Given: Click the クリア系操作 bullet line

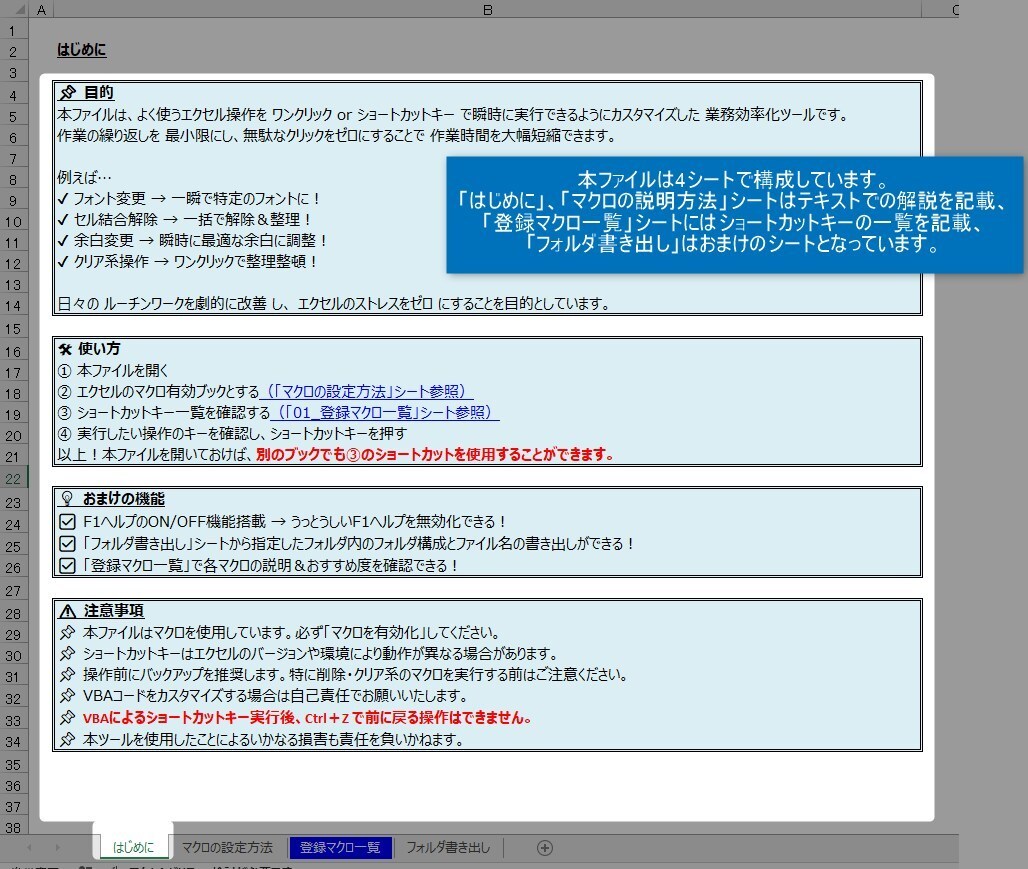Looking at the screenshot, I should tap(188, 261).
